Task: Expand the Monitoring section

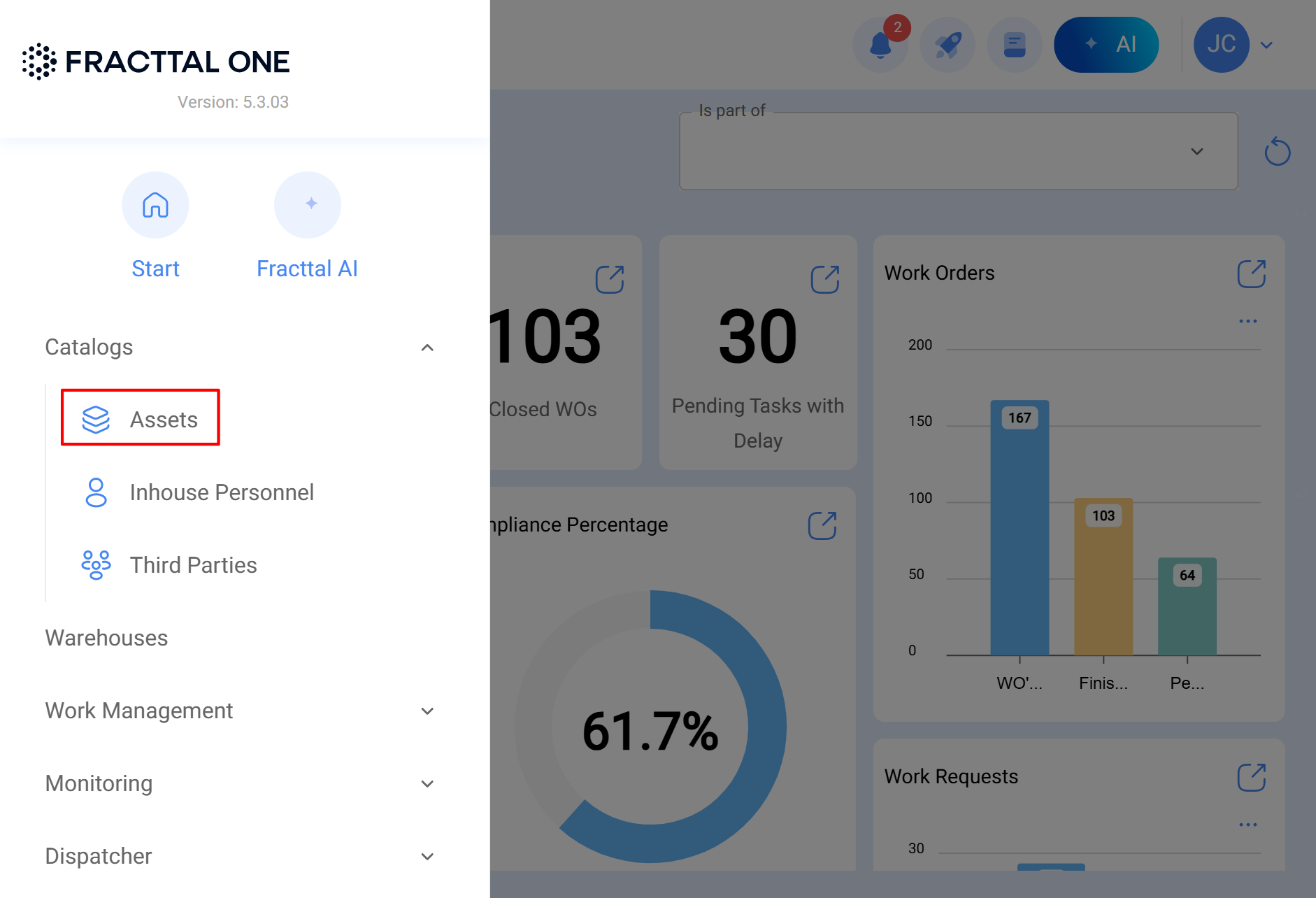Action: point(427,783)
